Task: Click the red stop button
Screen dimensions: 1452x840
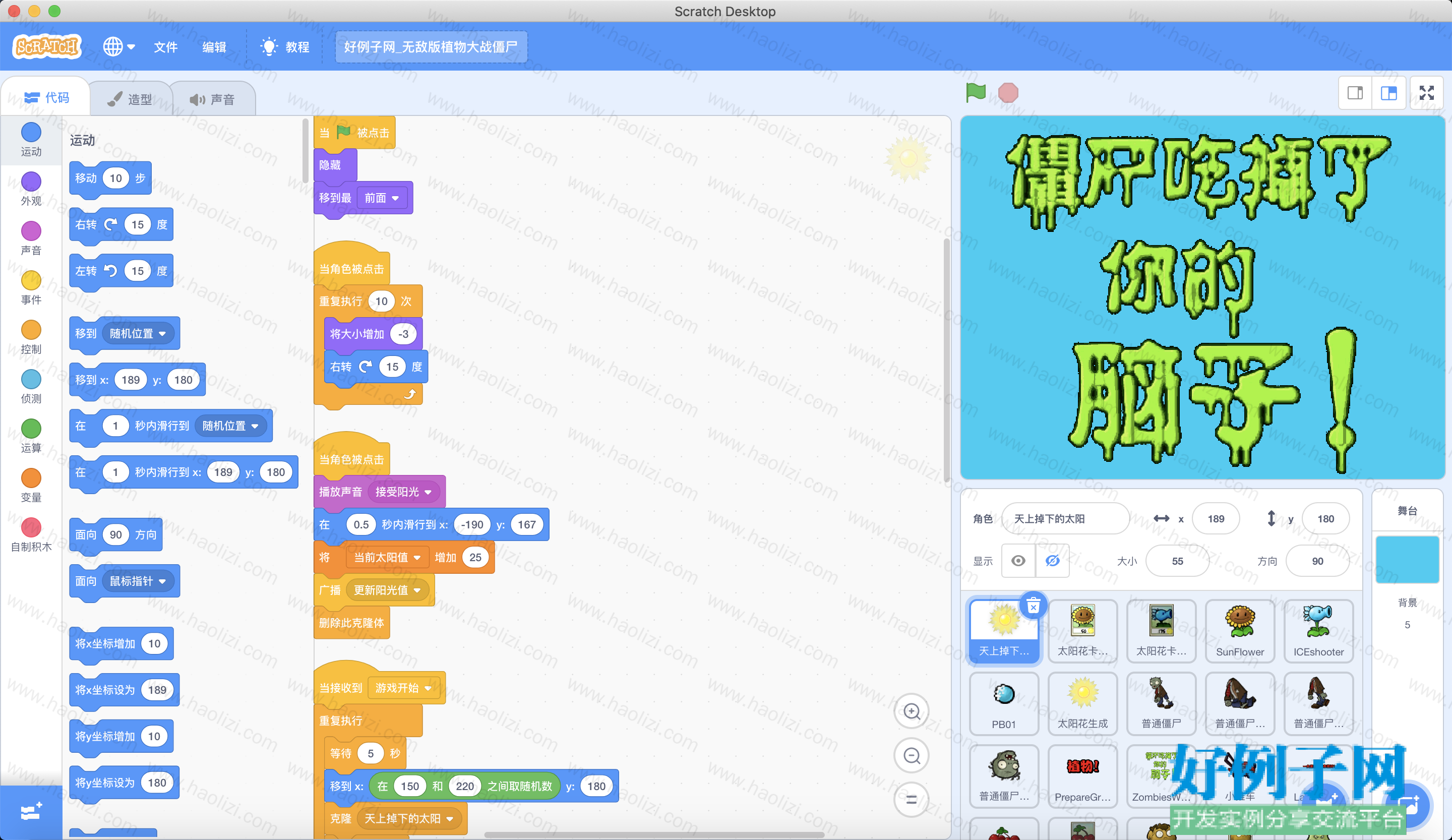Action: pyautogui.click(x=1008, y=93)
